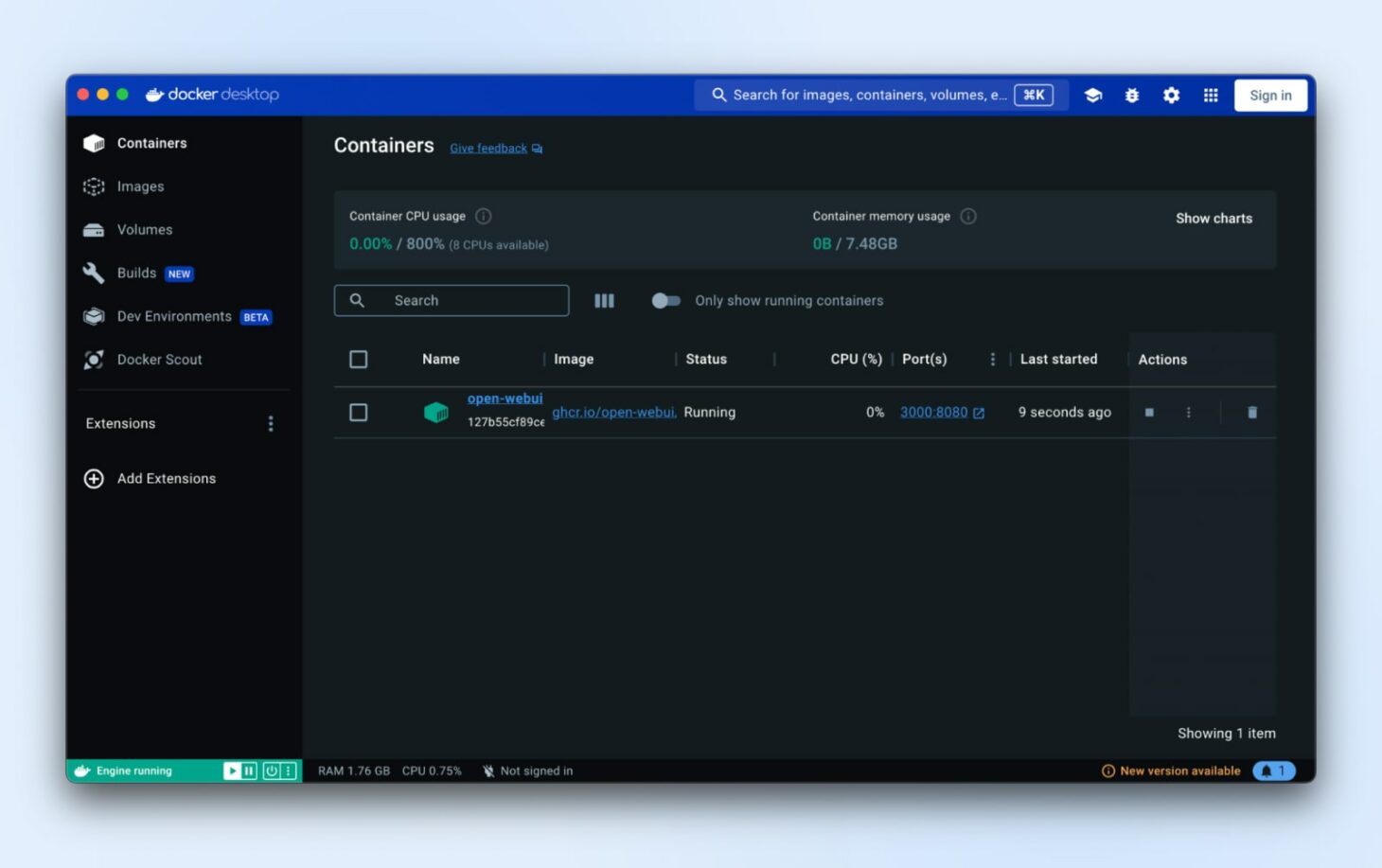This screenshot has height=868, width=1382.
Task: Open column options menu next to Port(s)
Action: click(x=992, y=360)
